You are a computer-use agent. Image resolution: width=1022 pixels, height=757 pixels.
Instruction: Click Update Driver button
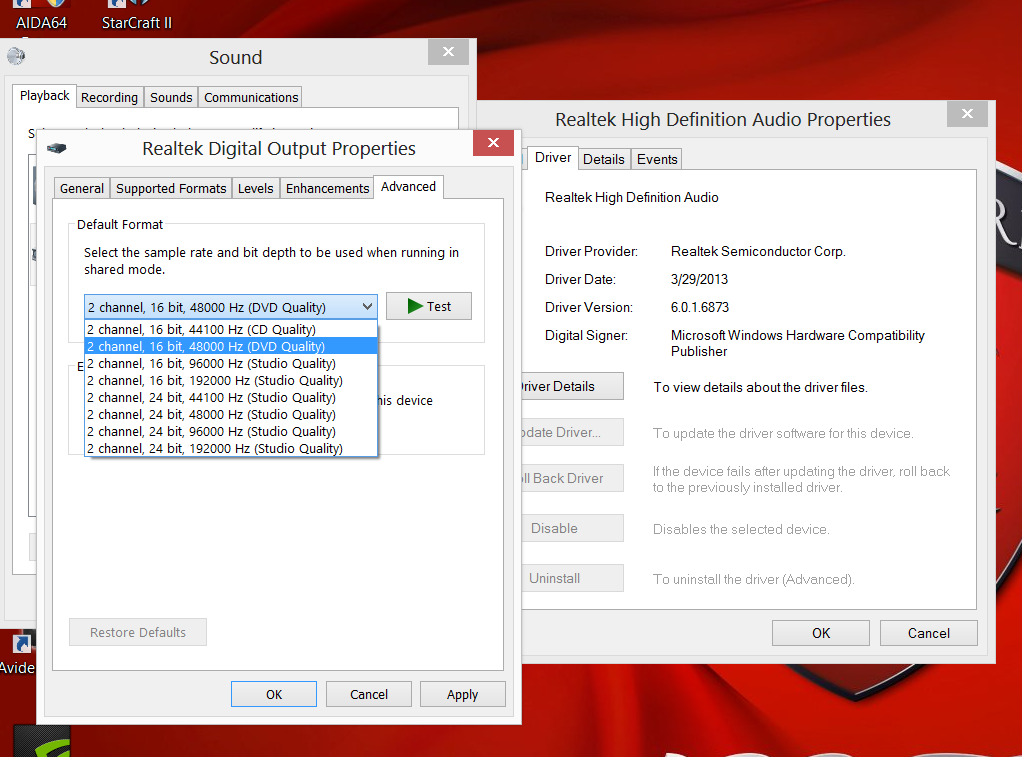pyautogui.click(x=572, y=432)
